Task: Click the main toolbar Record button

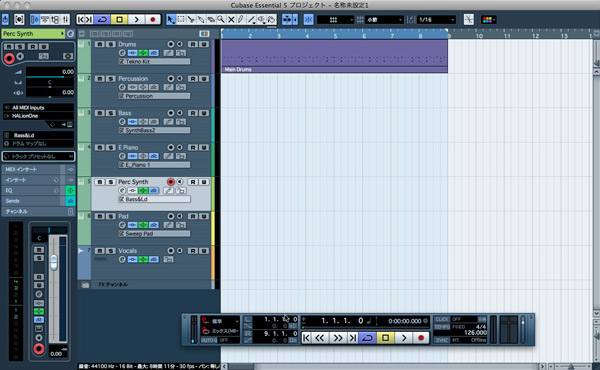Action: click(x=153, y=20)
